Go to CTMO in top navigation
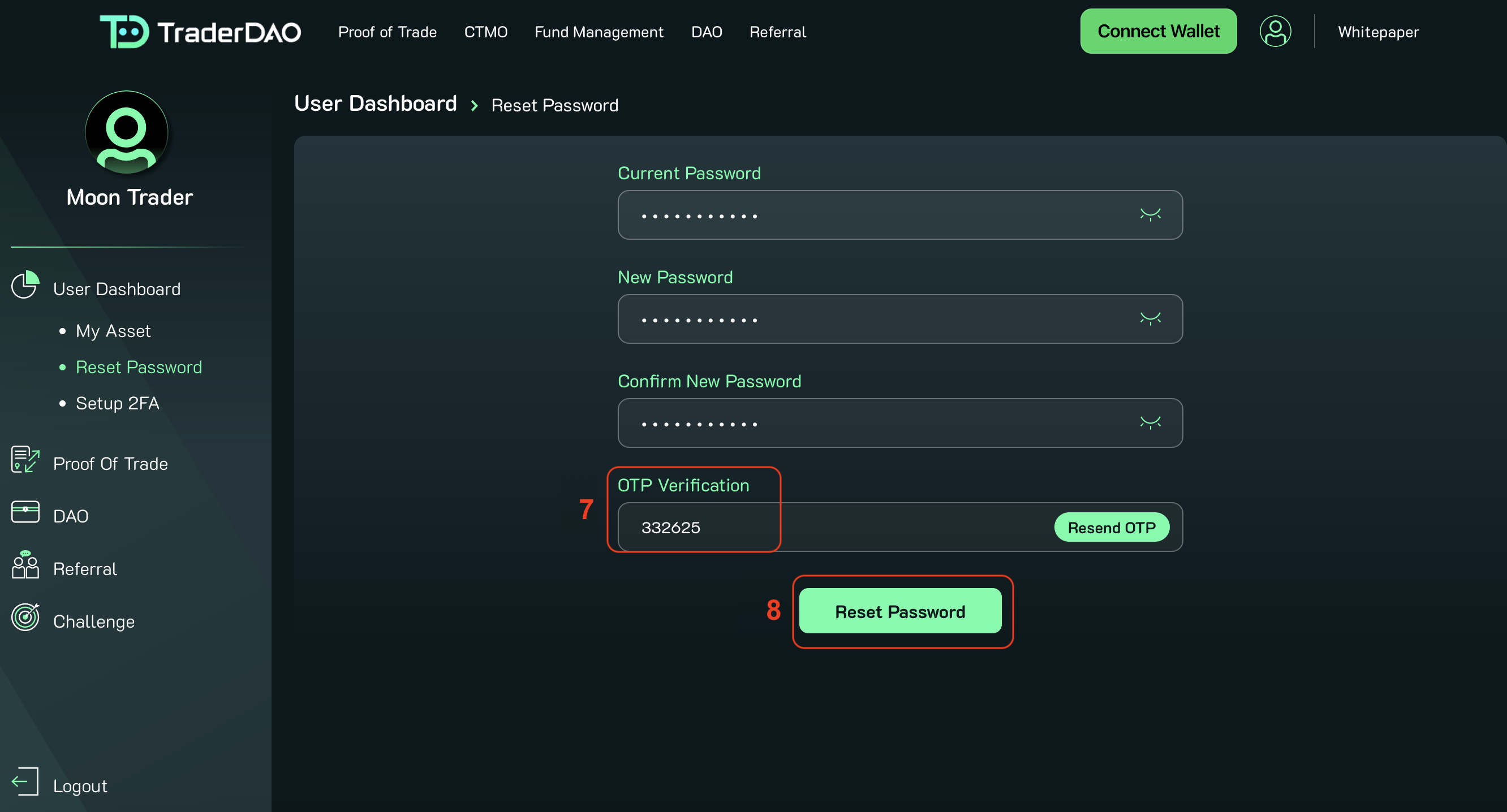 (x=485, y=32)
